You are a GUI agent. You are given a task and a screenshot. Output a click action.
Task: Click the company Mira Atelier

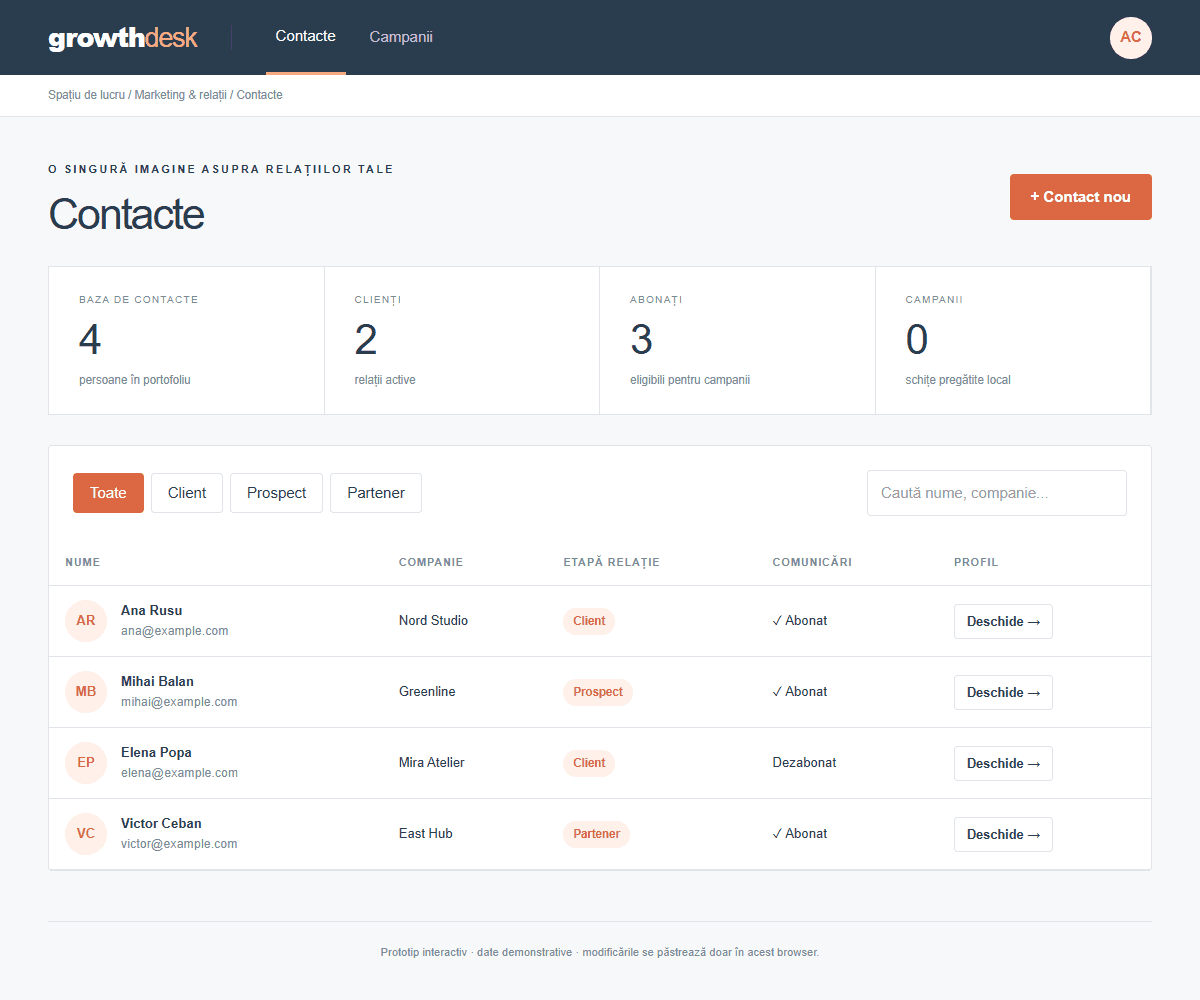(432, 763)
